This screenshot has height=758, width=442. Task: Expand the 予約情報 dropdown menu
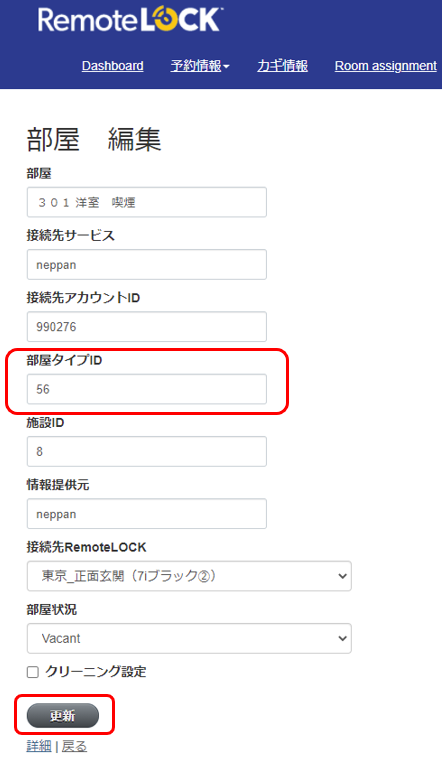point(200,66)
